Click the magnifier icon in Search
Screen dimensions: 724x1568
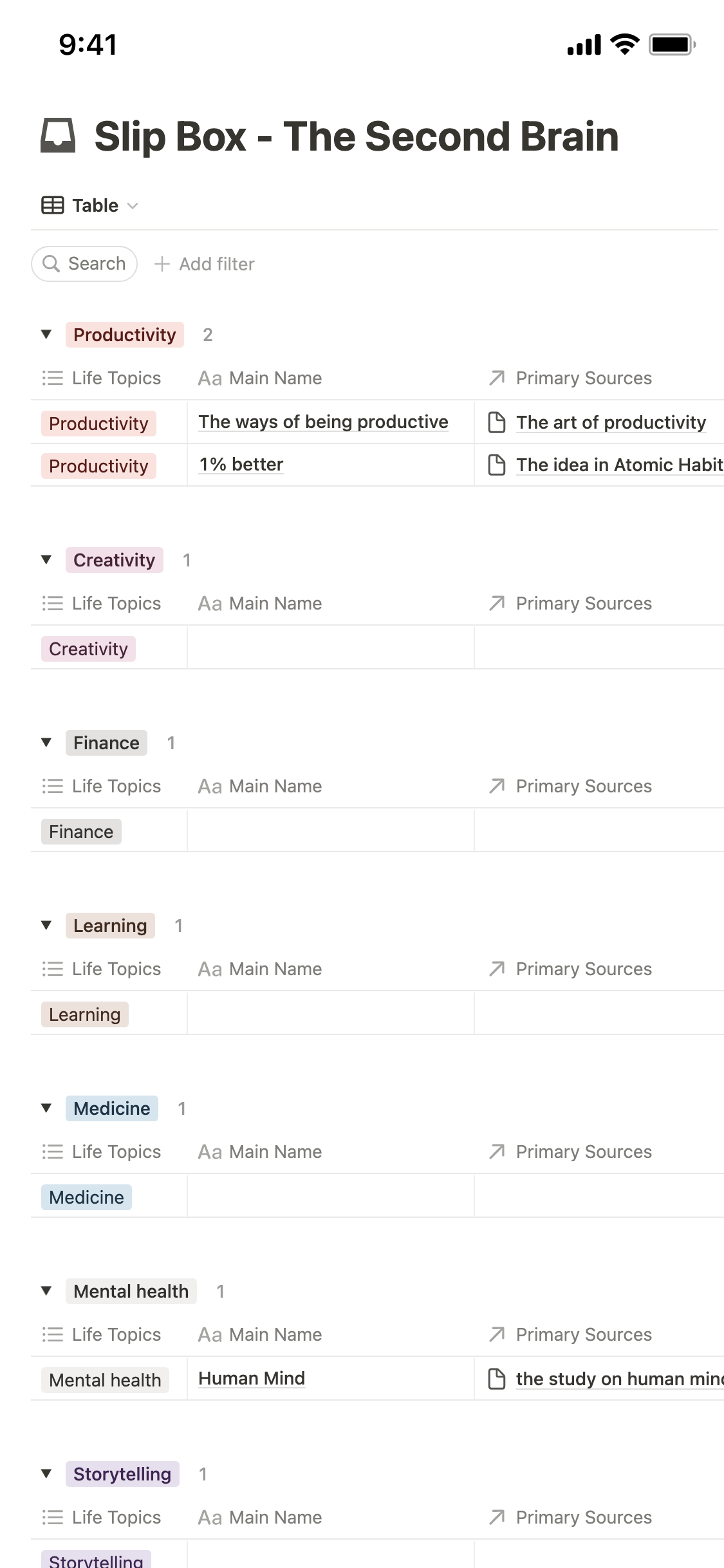(51, 263)
